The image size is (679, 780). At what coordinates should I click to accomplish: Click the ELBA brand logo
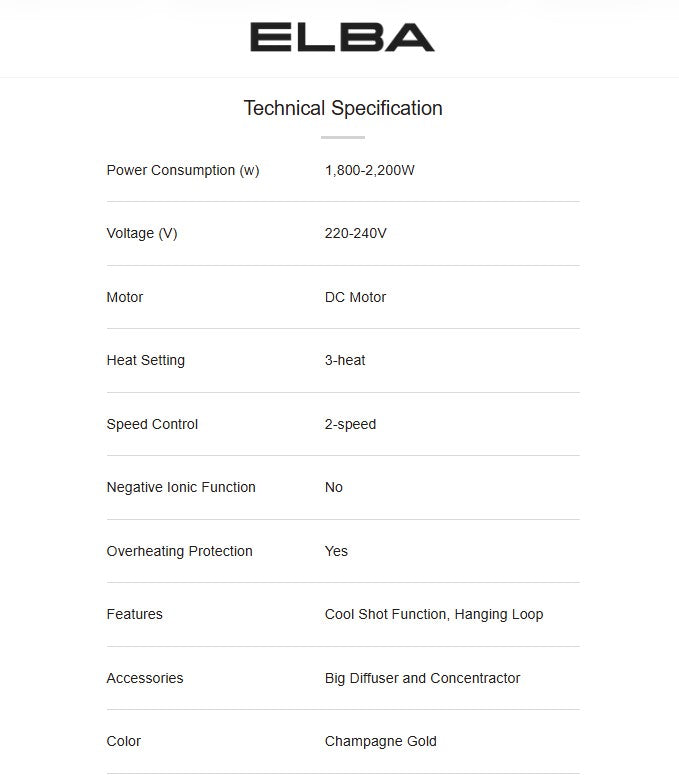tap(342, 38)
